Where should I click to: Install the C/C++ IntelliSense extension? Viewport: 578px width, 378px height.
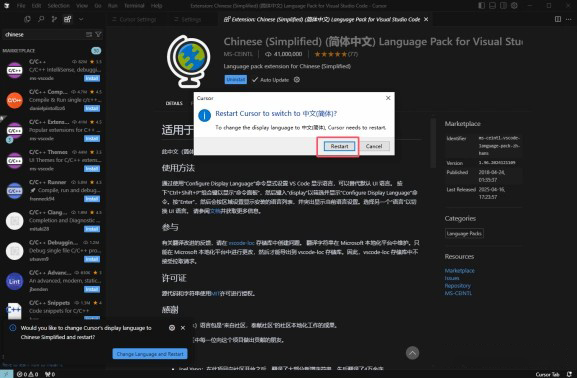point(92,78)
